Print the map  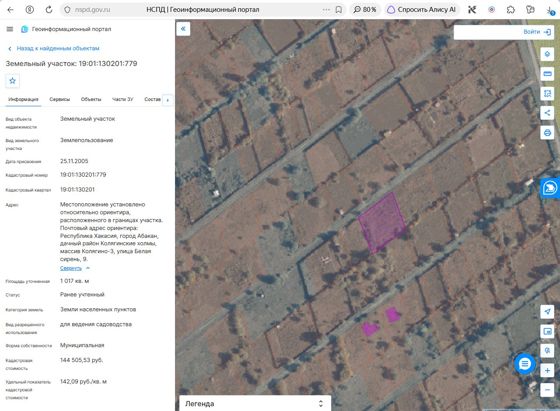[547, 133]
